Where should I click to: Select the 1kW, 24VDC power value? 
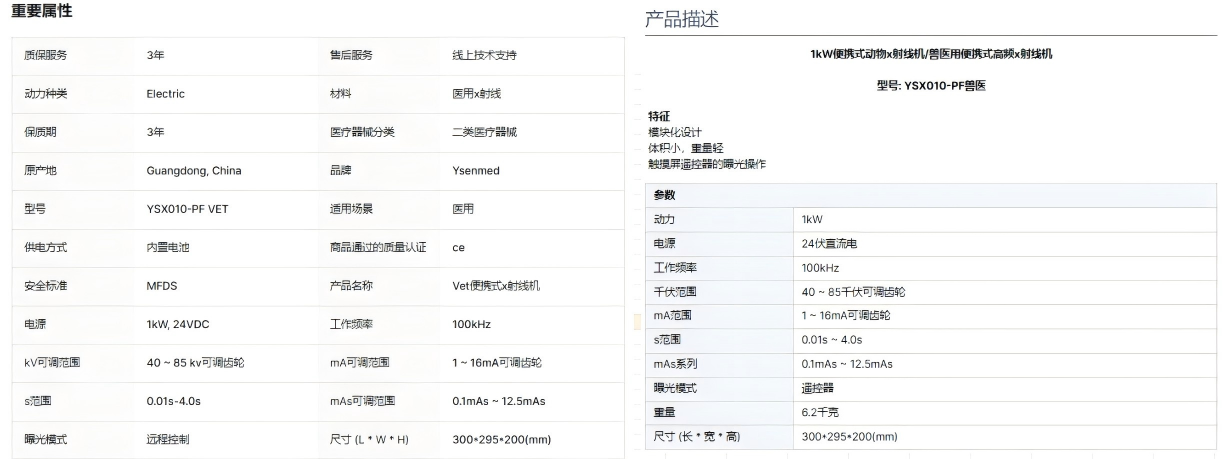pyautogui.click(x=180, y=324)
